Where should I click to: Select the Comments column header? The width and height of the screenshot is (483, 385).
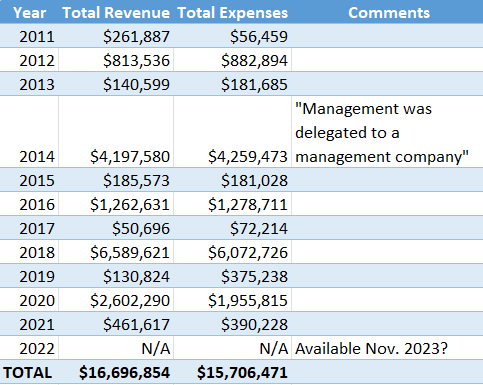pyautogui.click(x=387, y=12)
